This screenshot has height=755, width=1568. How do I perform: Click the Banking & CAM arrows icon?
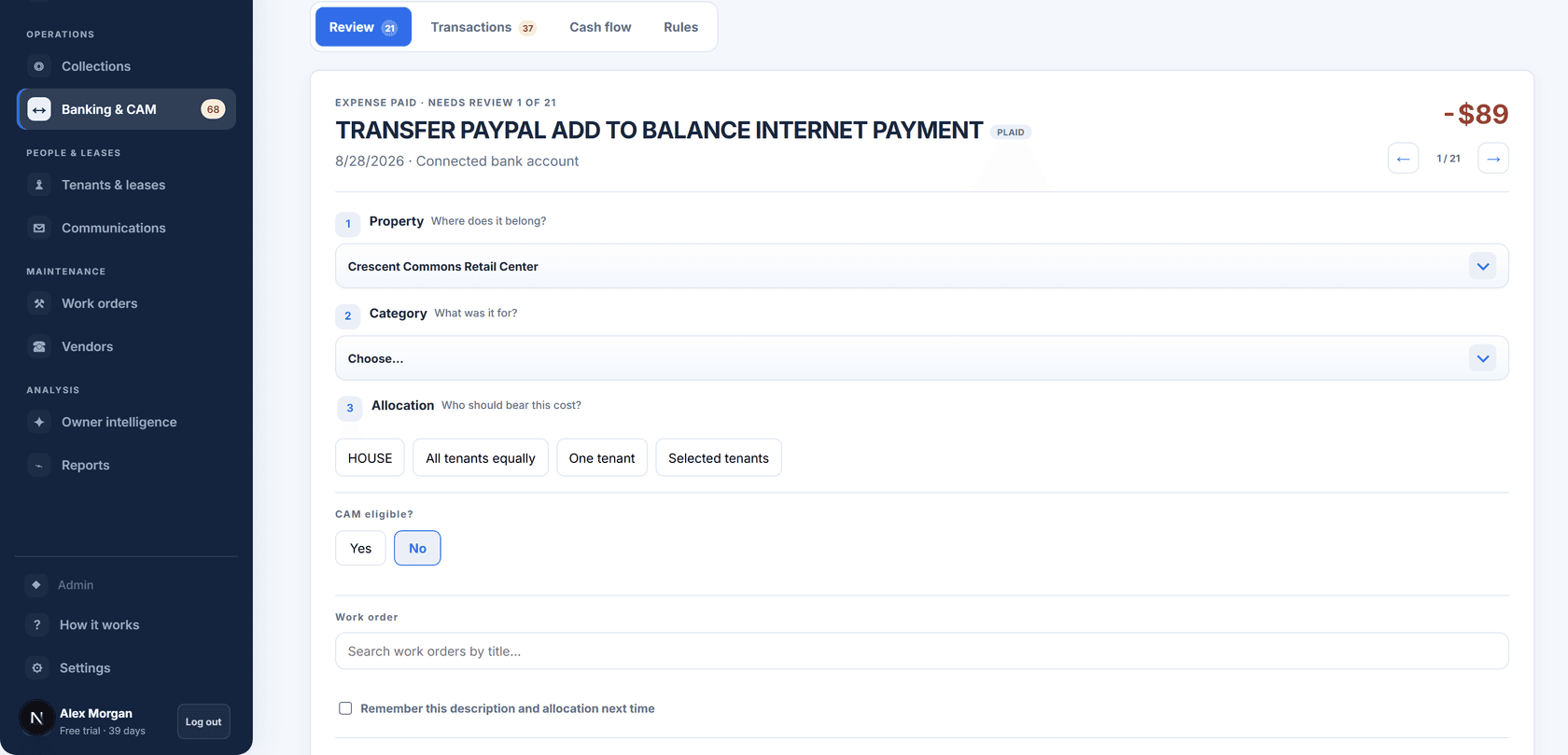click(39, 109)
